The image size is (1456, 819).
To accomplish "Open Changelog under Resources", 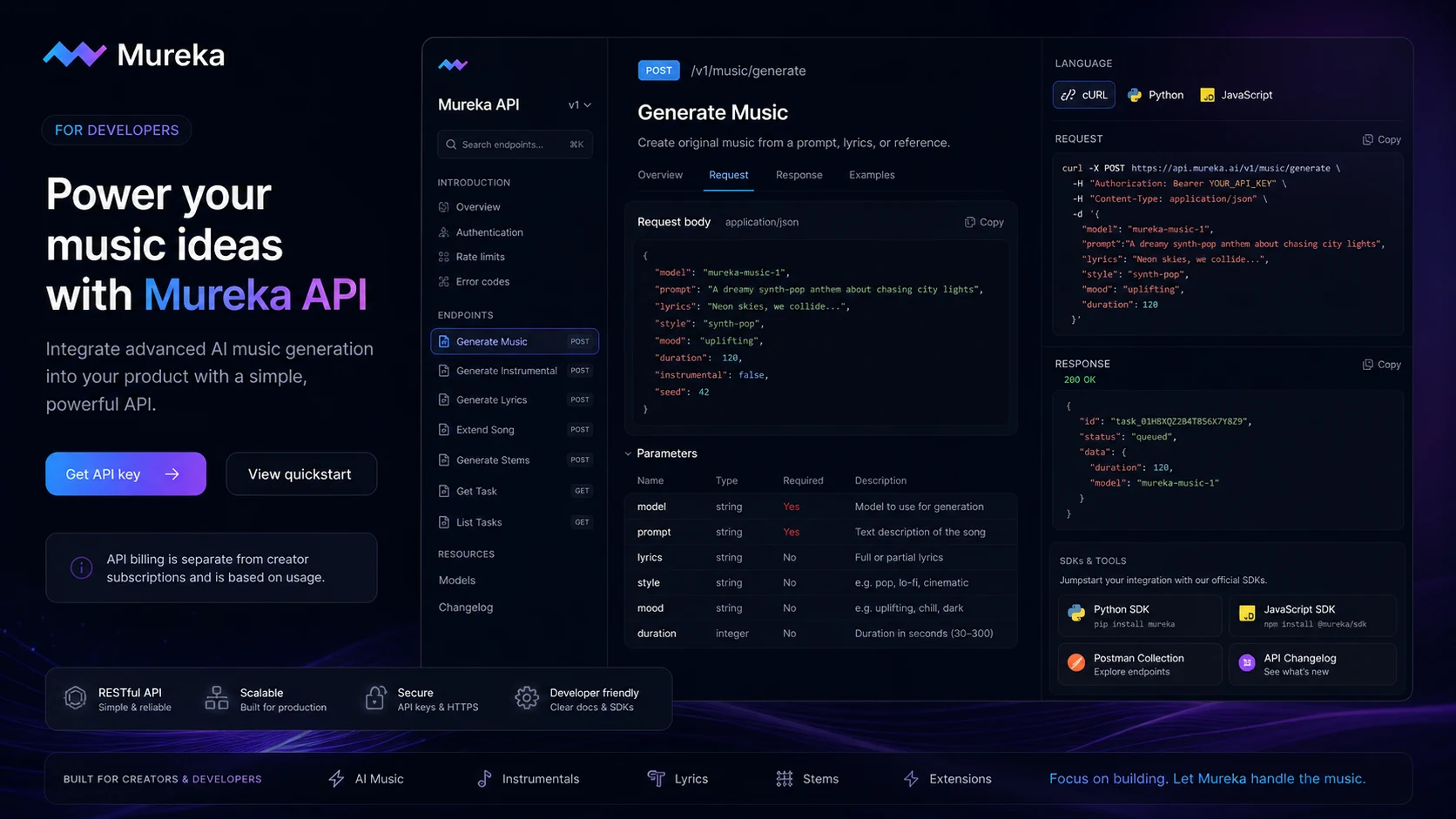I will [466, 608].
